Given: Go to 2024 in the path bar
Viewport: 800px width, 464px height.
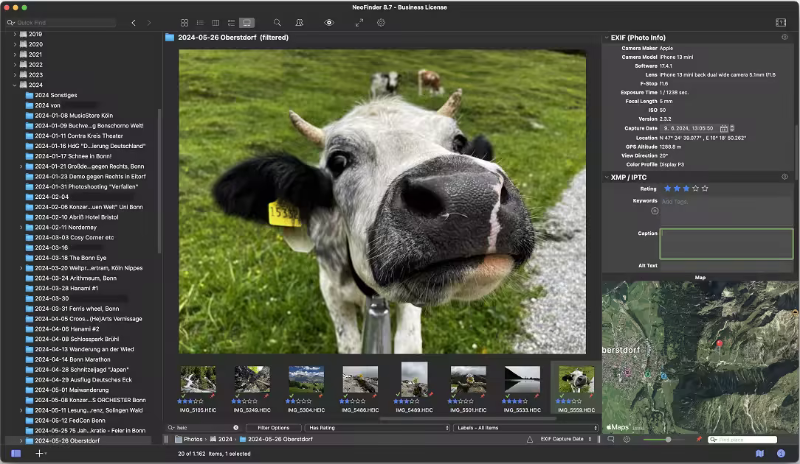Looking at the screenshot, I should point(221,439).
